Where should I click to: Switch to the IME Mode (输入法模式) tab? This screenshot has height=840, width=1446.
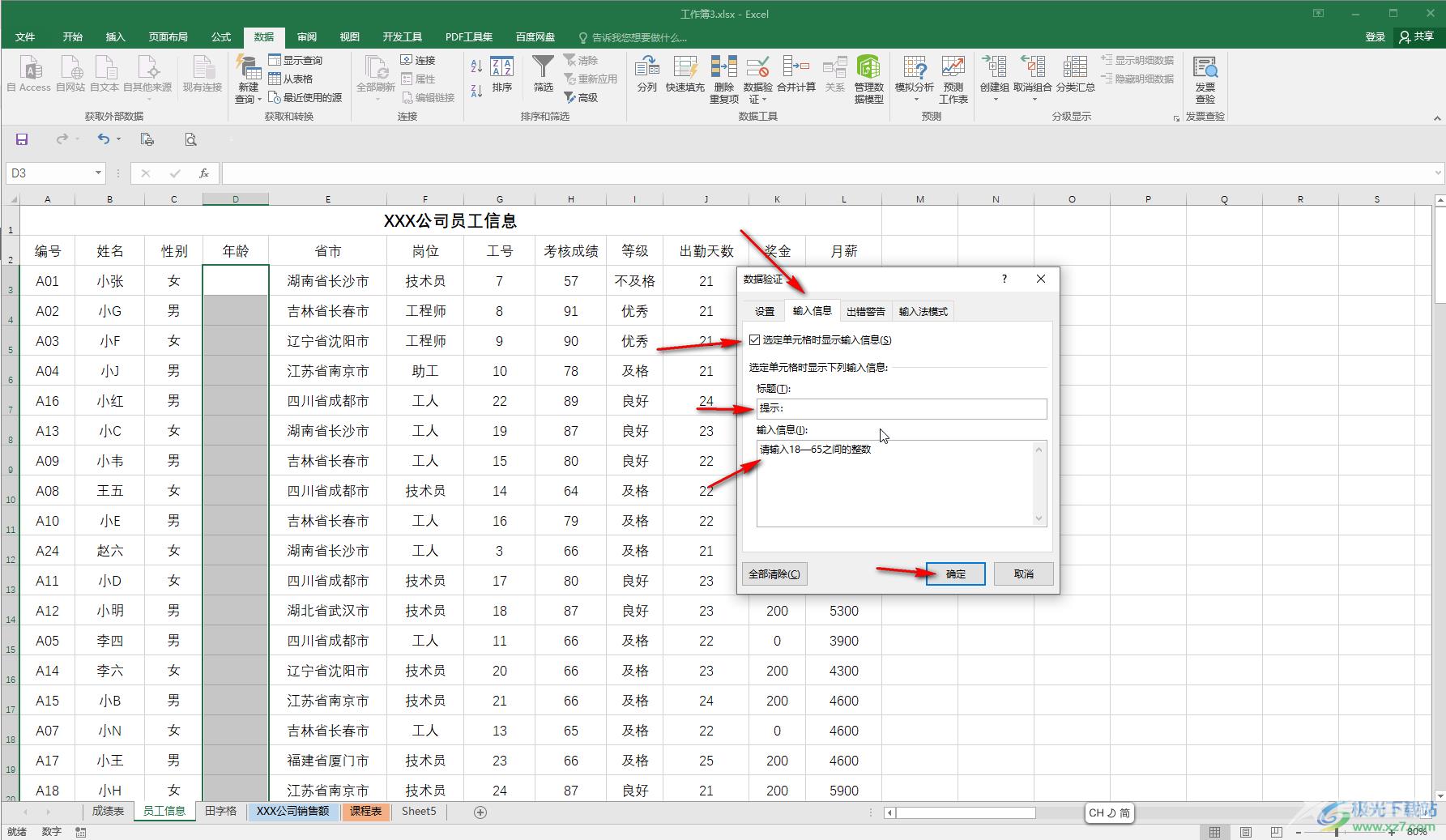(x=923, y=311)
